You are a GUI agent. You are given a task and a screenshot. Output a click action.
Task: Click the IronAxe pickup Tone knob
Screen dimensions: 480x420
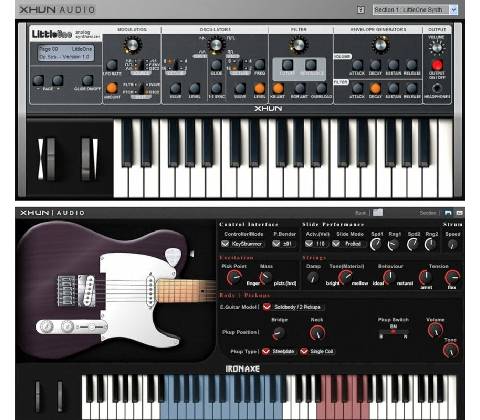pyautogui.click(x=450, y=351)
